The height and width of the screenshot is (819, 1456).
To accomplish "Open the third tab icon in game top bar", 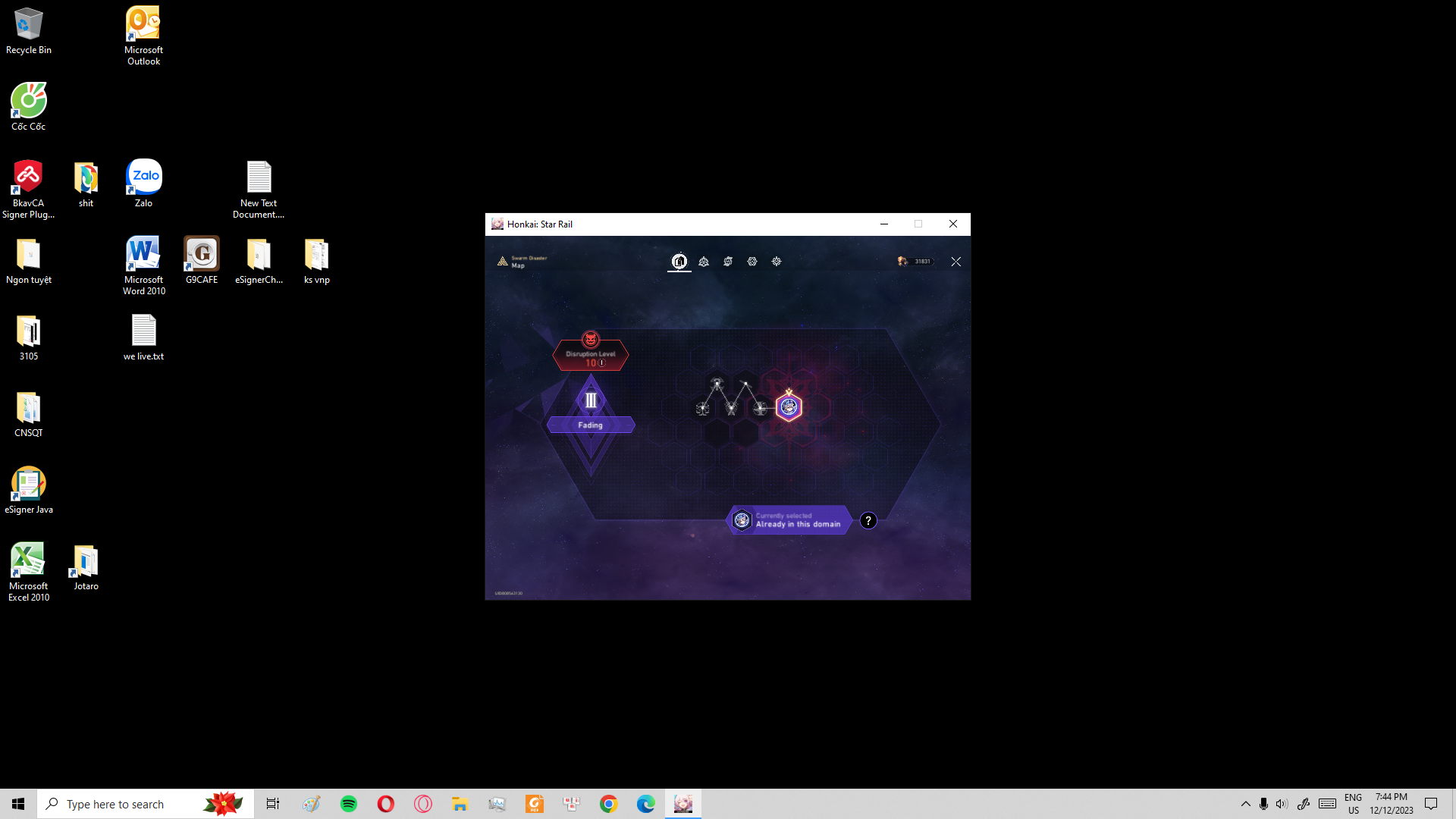I will (728, 262).
